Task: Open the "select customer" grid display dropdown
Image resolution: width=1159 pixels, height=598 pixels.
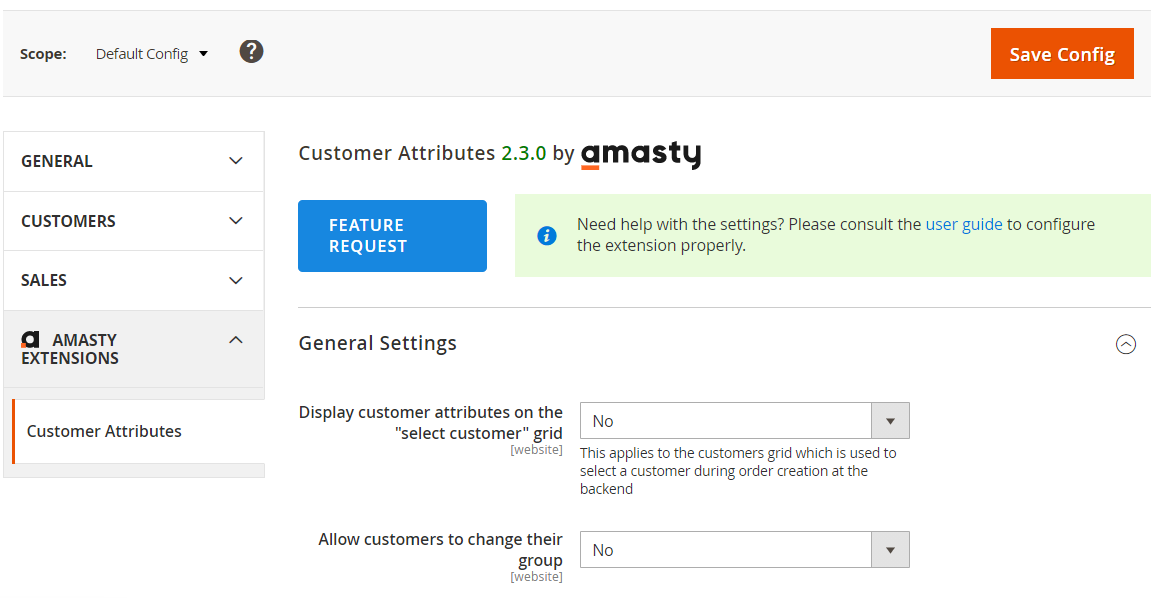Action: coord(744,421)
